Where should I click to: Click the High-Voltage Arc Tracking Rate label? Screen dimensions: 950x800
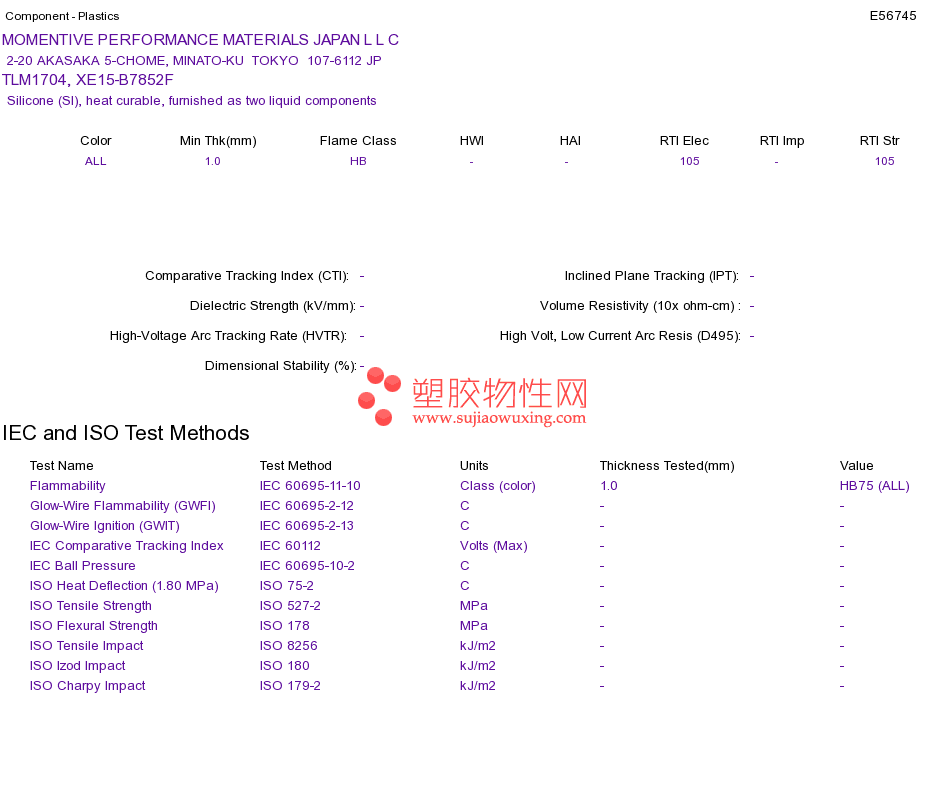tap(228, 336)
